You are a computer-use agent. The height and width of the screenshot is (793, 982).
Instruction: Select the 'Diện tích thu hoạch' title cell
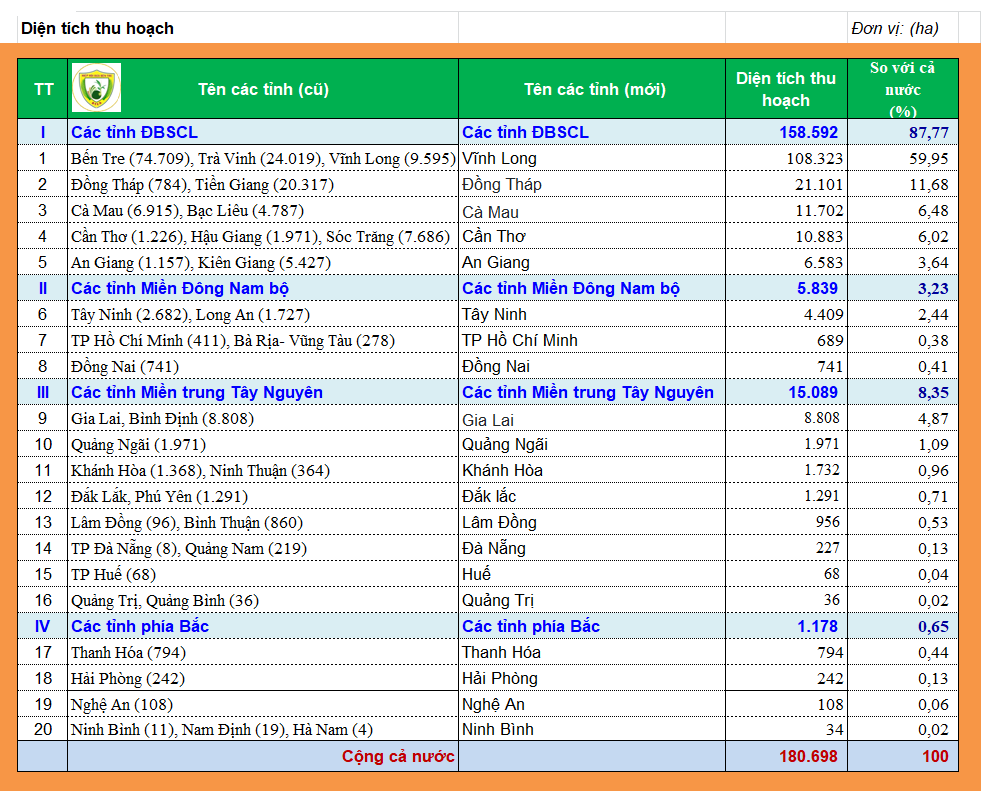(97, 28)
